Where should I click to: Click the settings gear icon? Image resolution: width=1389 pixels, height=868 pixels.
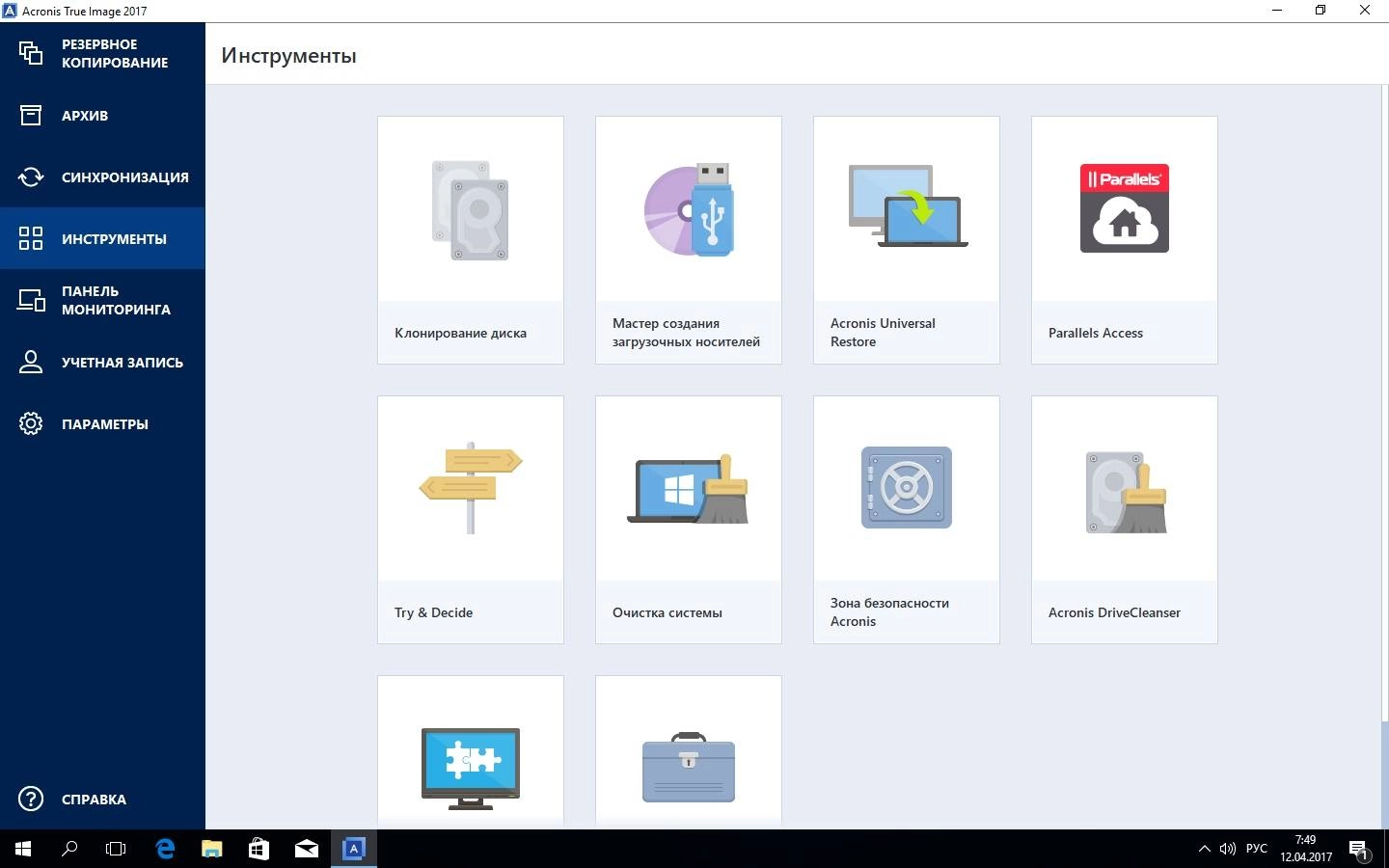click(x=31, y=423)
